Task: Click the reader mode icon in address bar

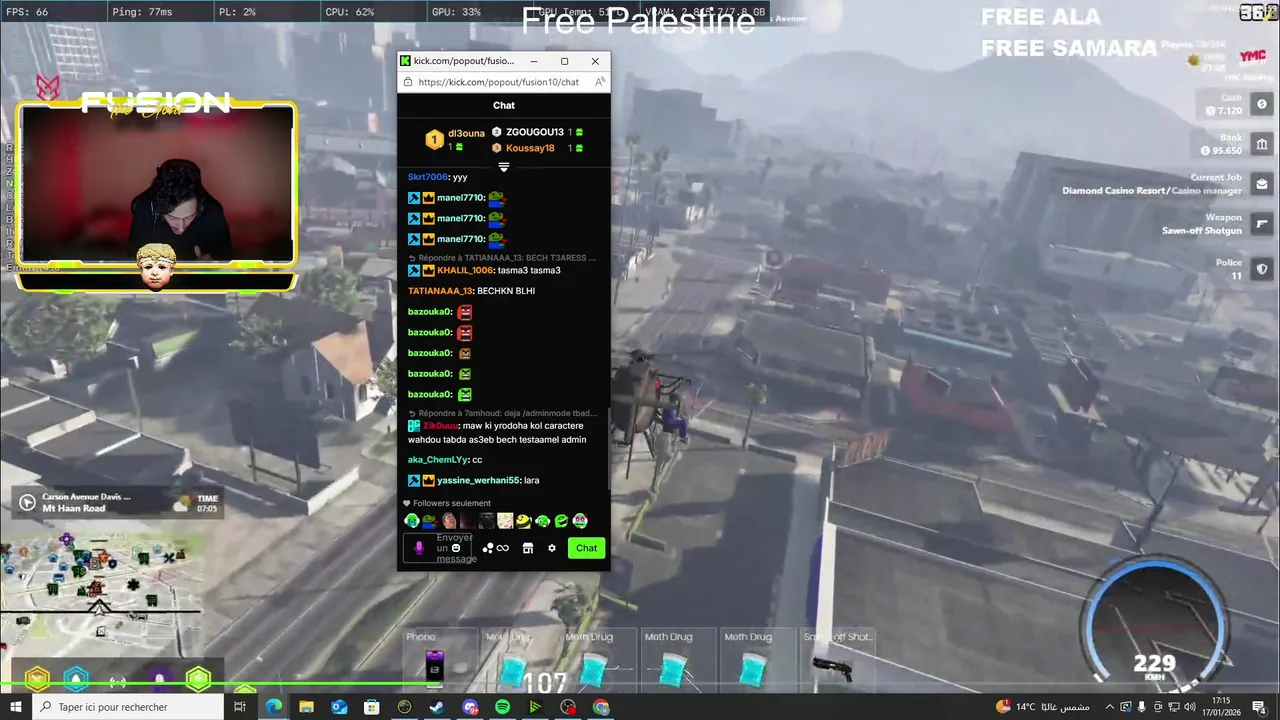Action: pyautogui.click(x=598, y=82)
